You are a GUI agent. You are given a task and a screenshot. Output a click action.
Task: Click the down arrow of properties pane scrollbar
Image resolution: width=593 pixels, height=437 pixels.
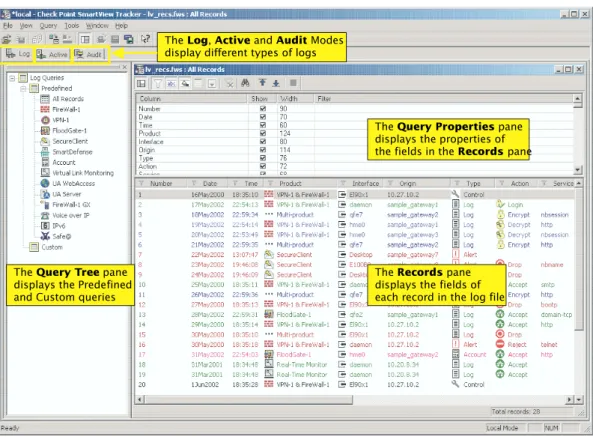point(577,170)
